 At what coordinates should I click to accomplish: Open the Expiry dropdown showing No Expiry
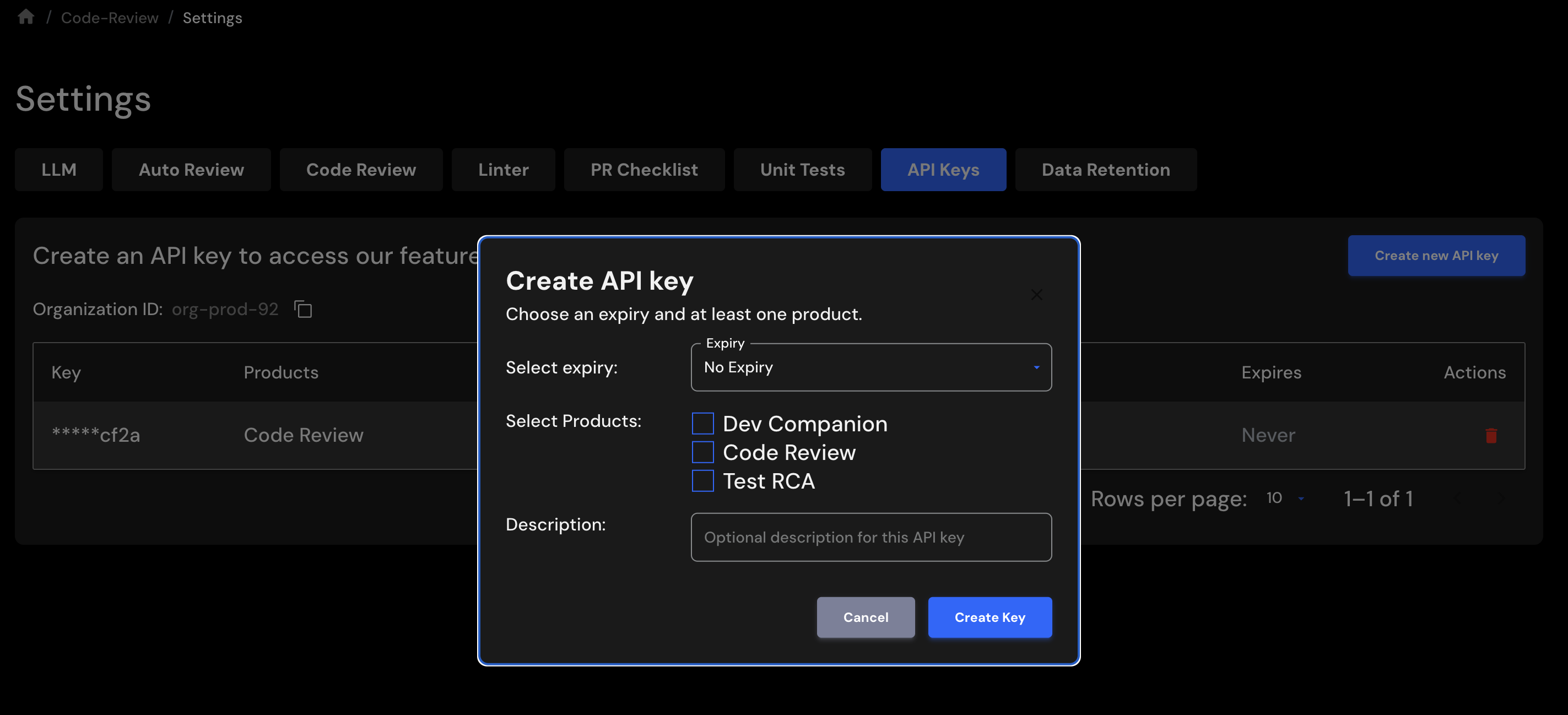(871, 367)
